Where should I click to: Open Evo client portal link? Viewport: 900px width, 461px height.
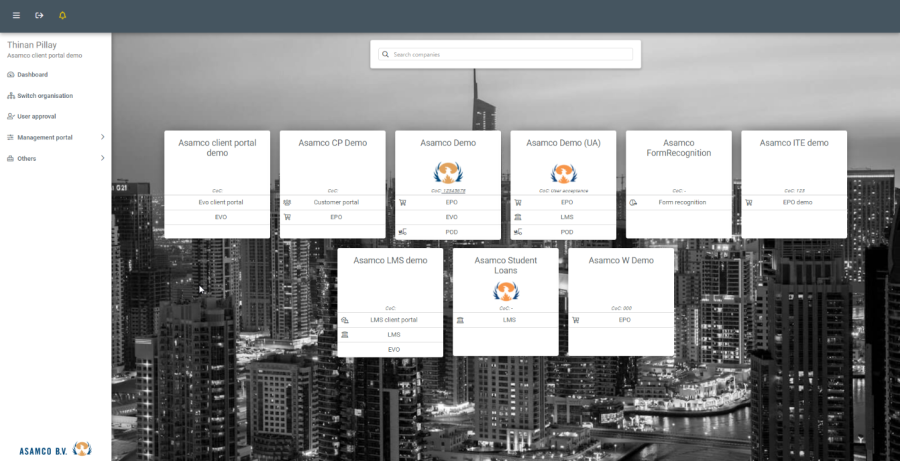coord(221,202)
